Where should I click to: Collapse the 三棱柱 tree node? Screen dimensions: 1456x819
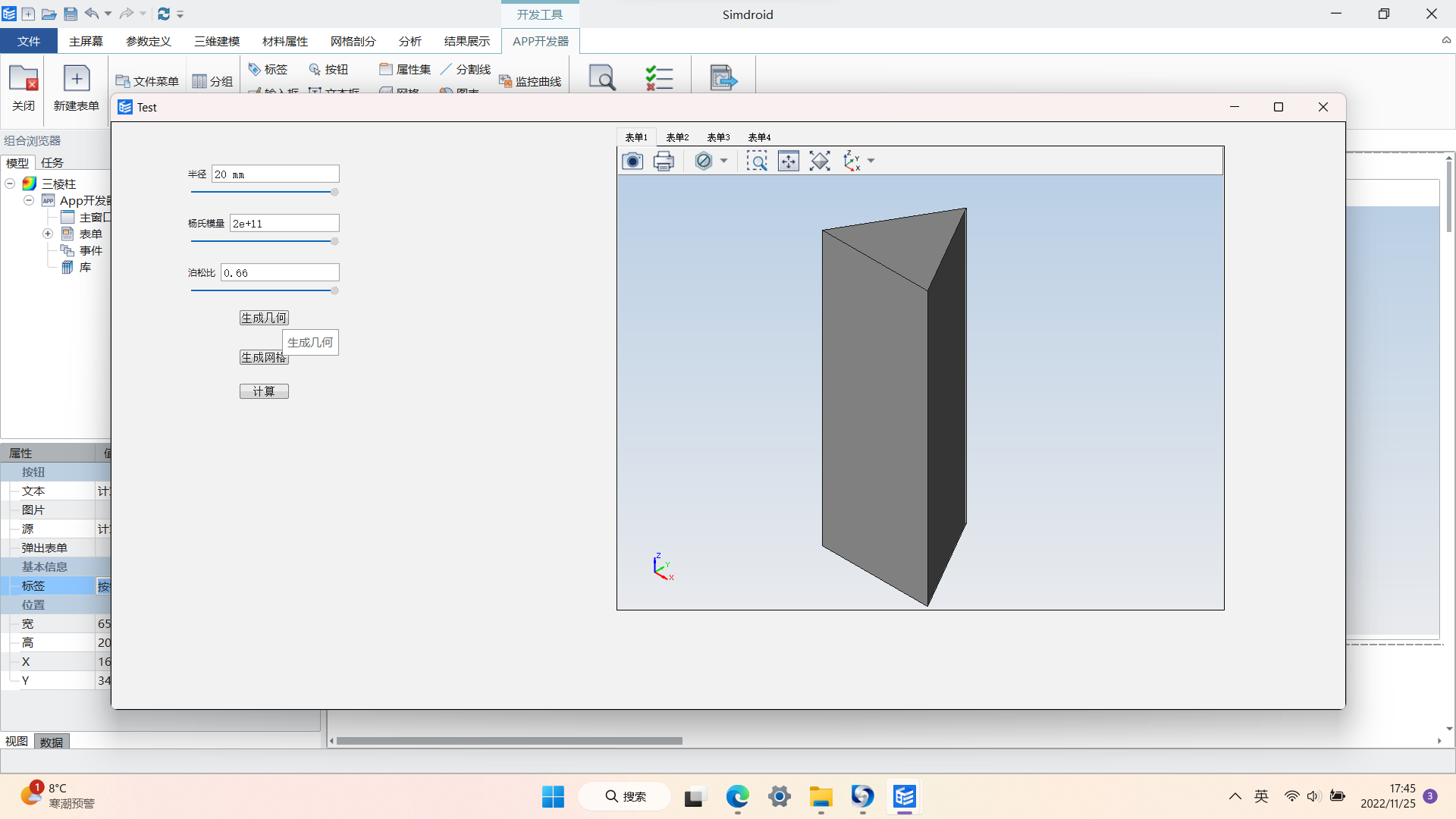(10, 184)
